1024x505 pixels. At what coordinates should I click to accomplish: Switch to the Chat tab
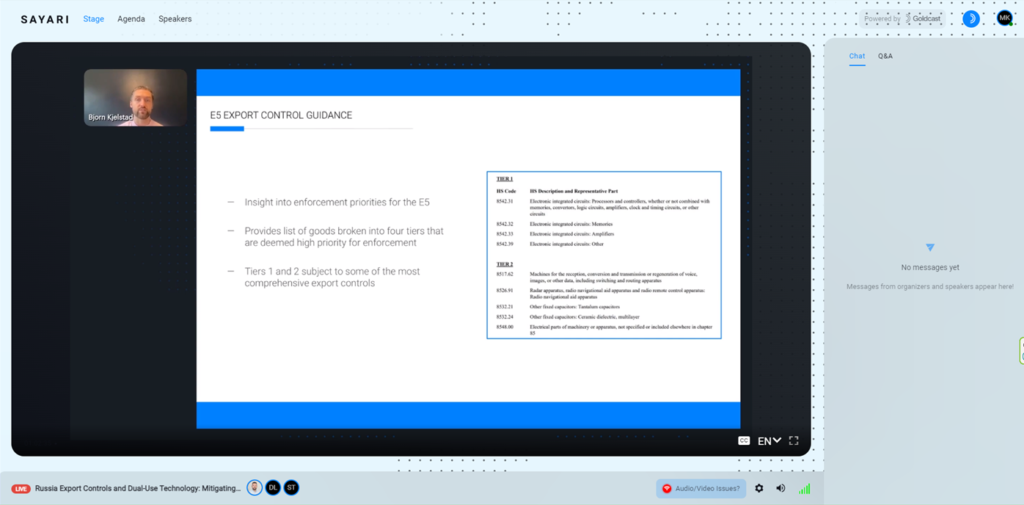point(857,56)
